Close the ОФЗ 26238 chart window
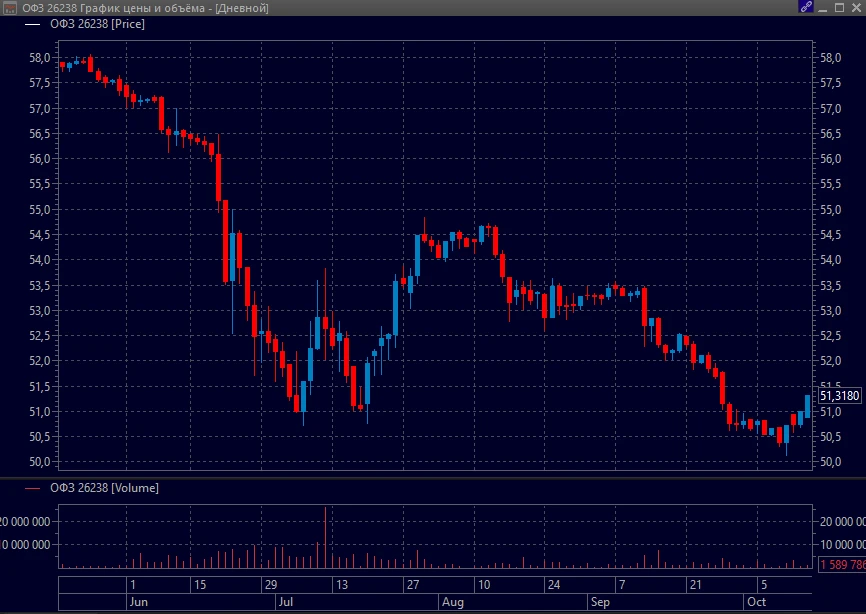Screen dimensions: 866x614 pyautogui.click(x=857, y=8)
